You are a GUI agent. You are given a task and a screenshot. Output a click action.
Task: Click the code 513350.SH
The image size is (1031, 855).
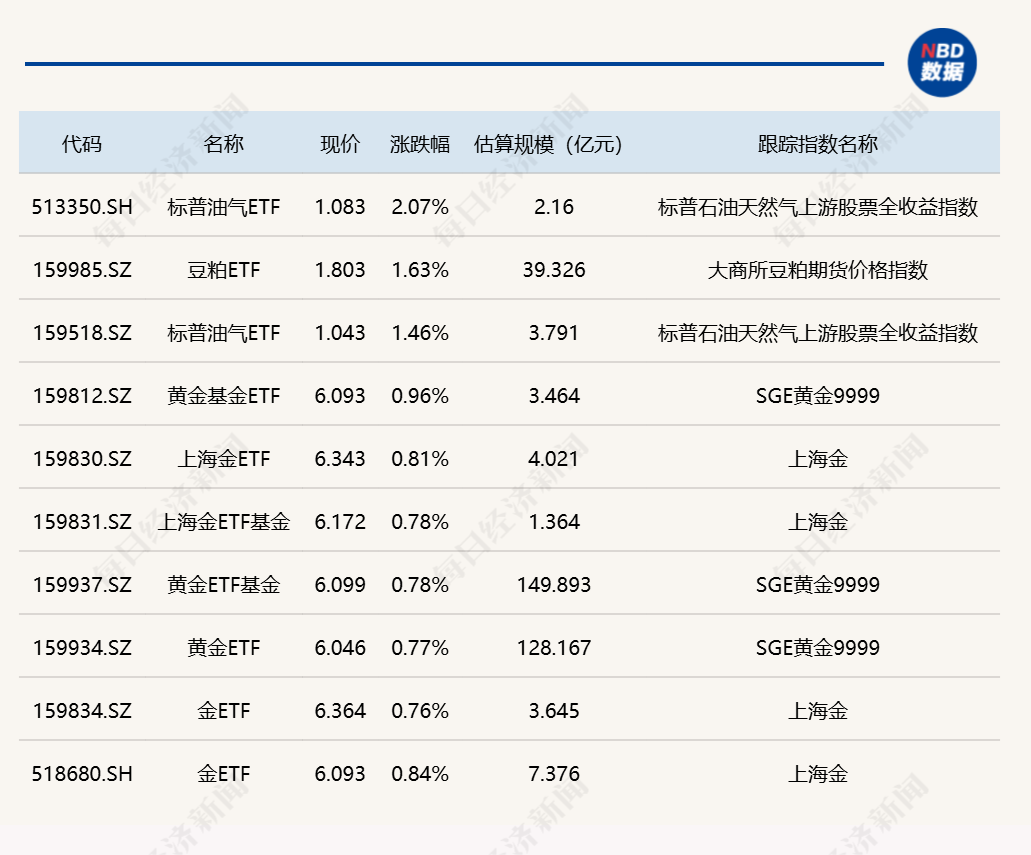(81, 207)
